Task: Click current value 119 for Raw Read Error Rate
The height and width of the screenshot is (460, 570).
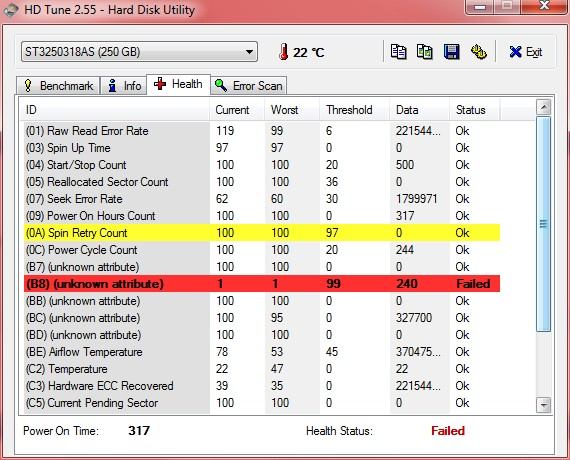Action: 225,131
